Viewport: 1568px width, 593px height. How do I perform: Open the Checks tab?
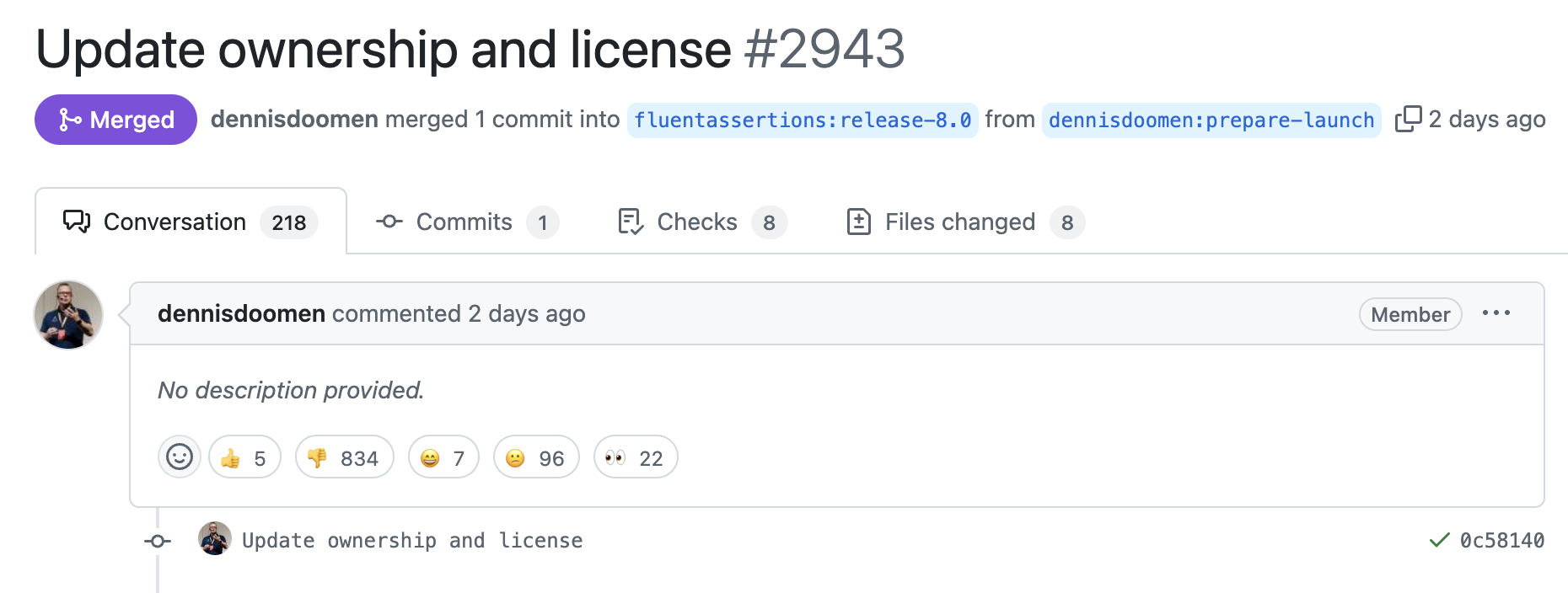(x=701, y=222)
